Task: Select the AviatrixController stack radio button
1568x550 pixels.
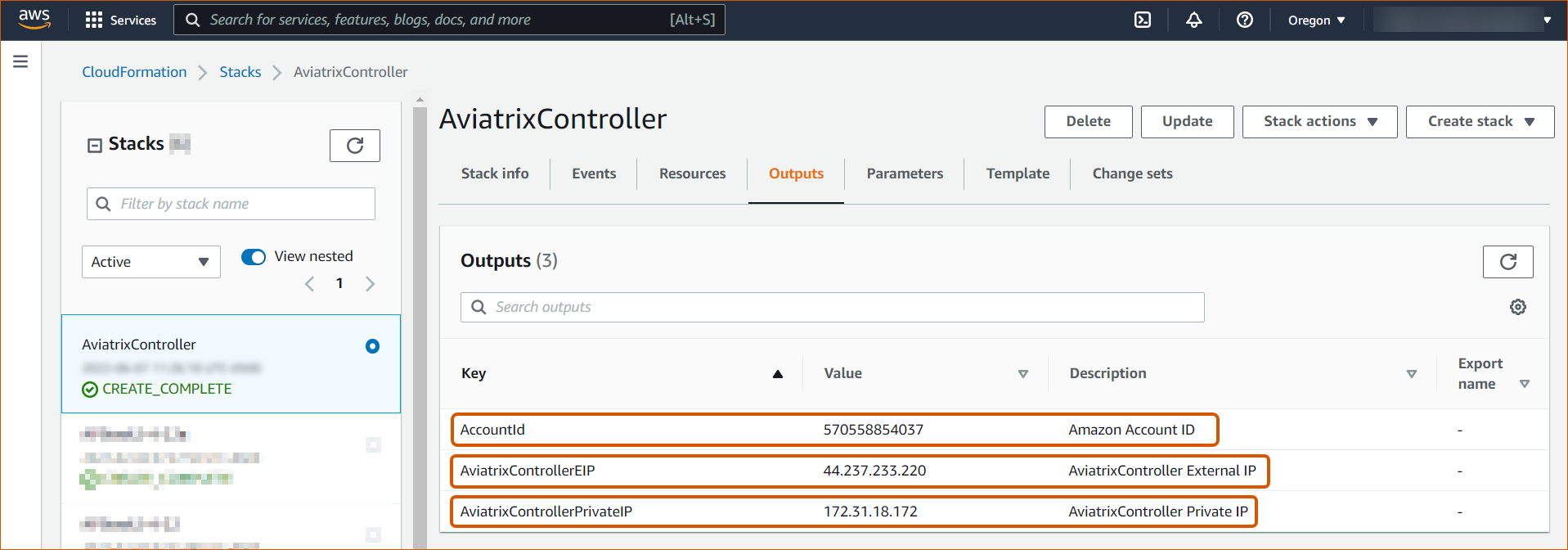Action: point(372,346)
